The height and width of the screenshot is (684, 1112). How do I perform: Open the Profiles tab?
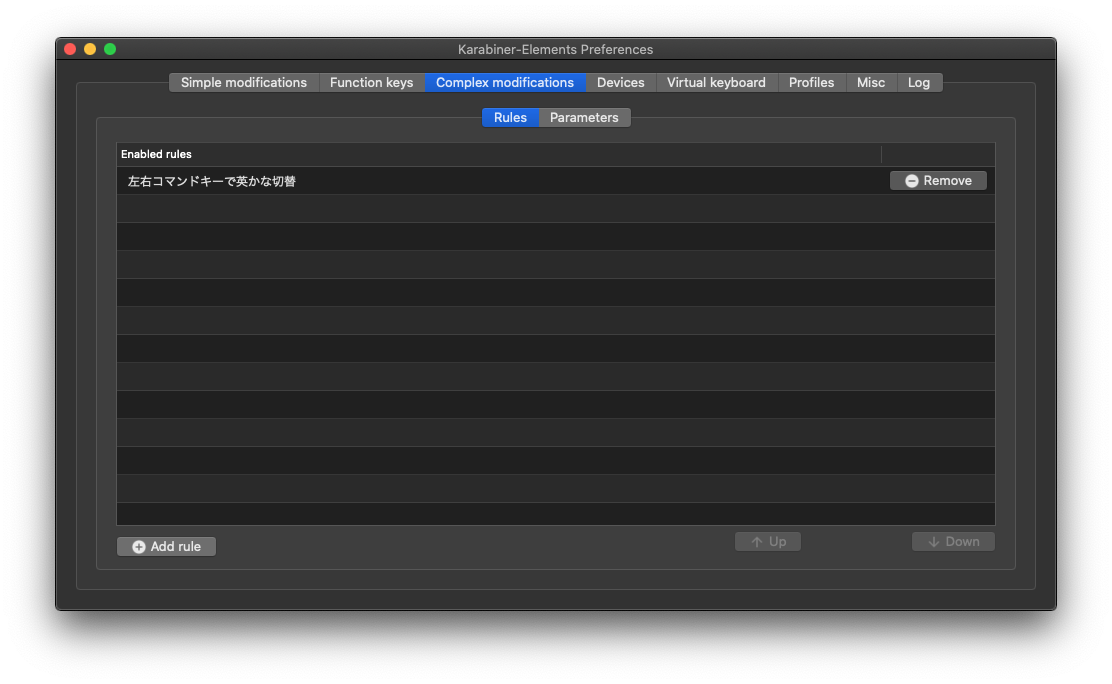pyautogui.click(x=811, y=82)
